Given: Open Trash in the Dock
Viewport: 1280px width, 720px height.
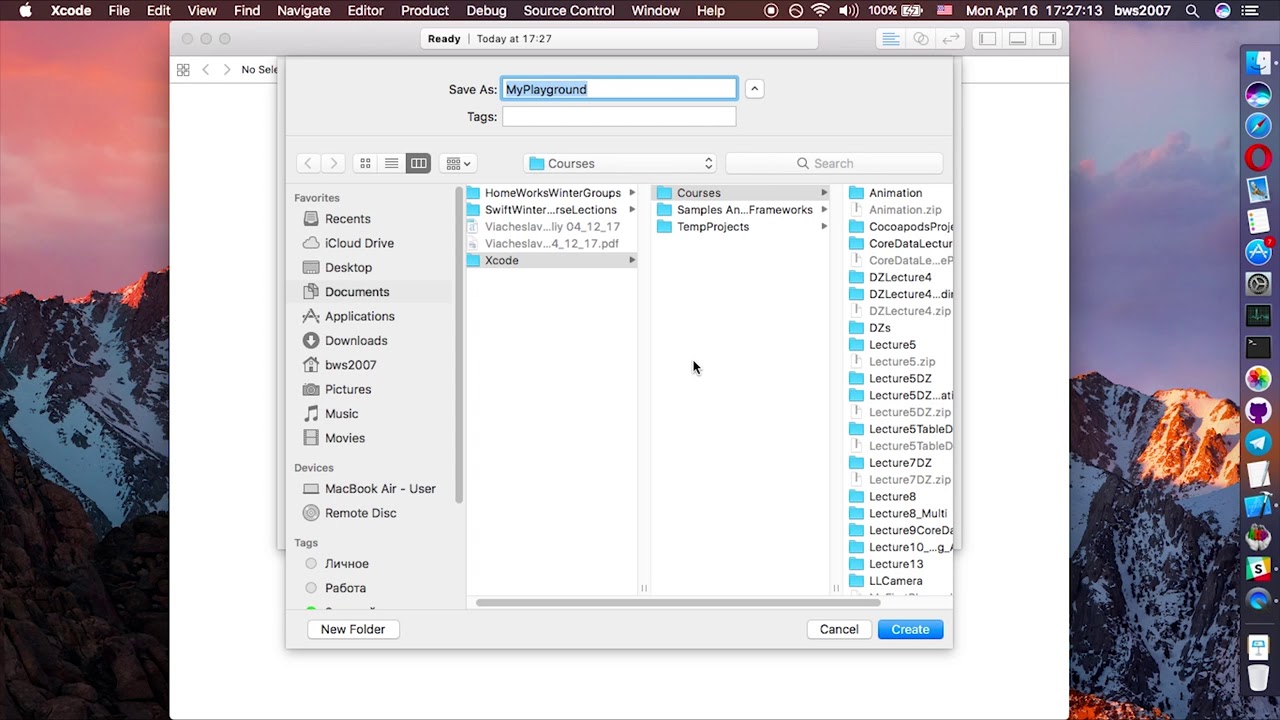Looking at the screenshot, I should click(1258, 680).
